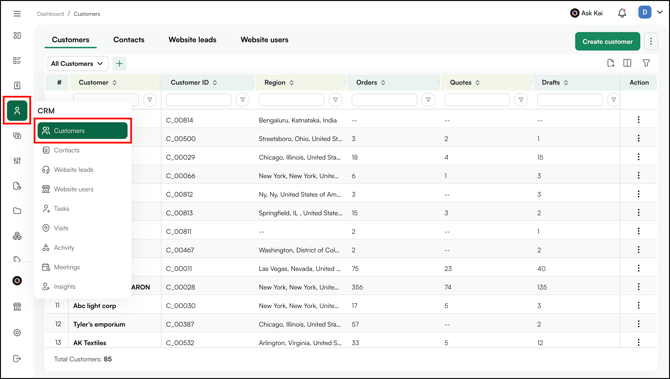Sort by Orders column
The width and height of the screenshot is (670, 379).
pos(383,82)
